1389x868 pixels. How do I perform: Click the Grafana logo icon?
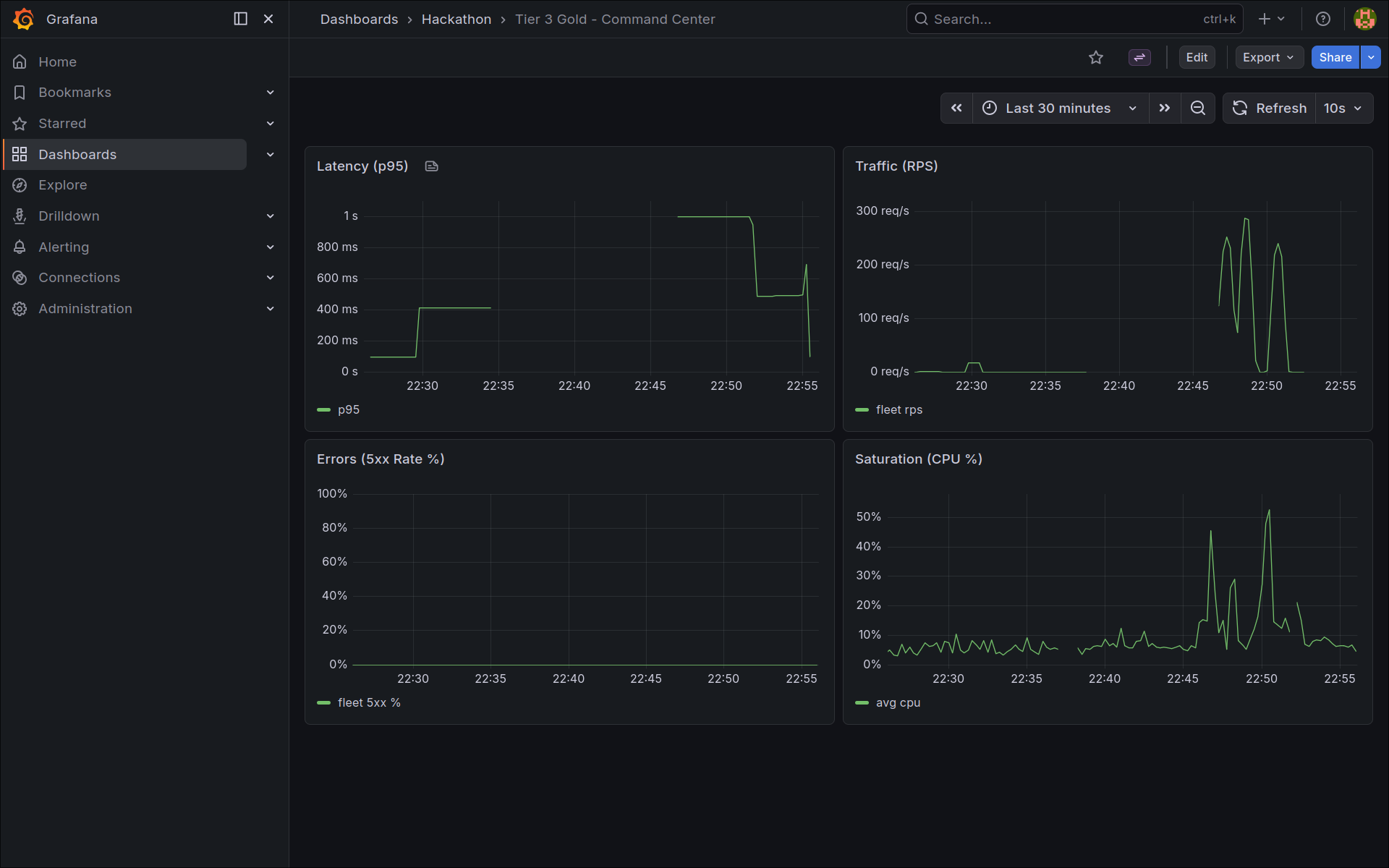[23, 20]
